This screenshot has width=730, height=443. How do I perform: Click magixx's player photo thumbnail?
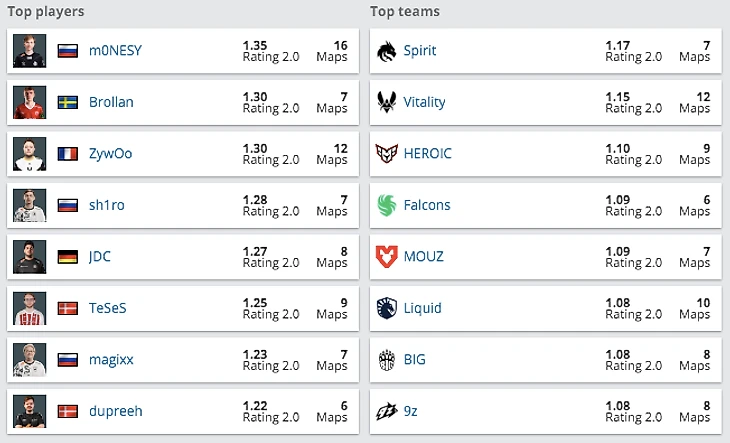pos(30,360)
